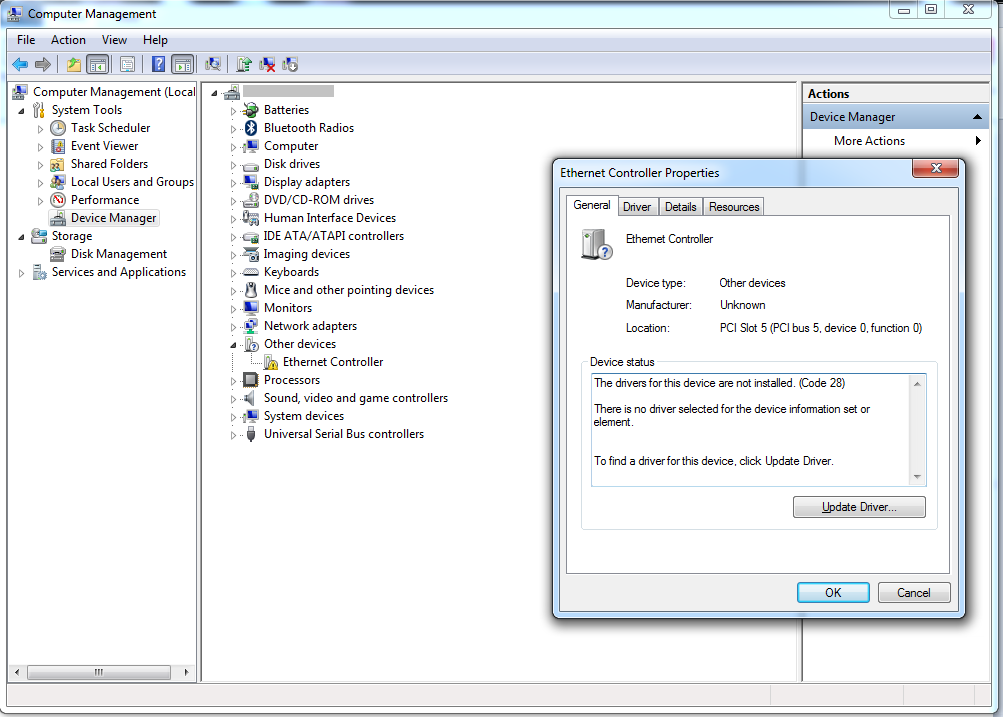Select the Display adapters icon
This screenshot has height=717, width=1003.
(x=251, y=182)
